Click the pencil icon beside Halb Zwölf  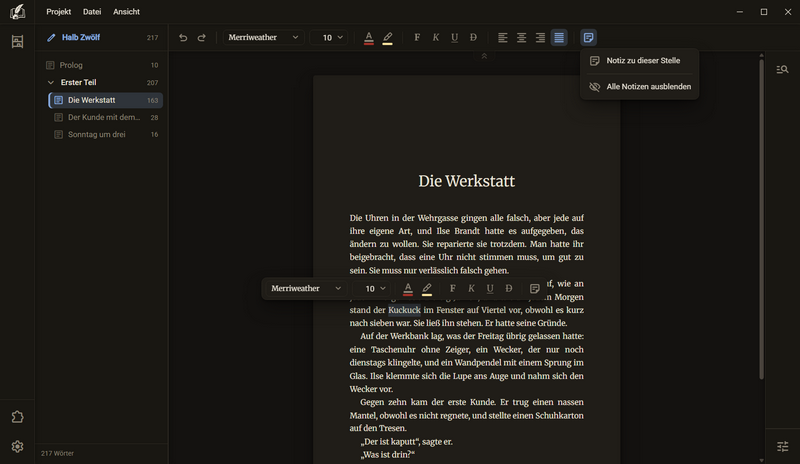click(51, 37)
